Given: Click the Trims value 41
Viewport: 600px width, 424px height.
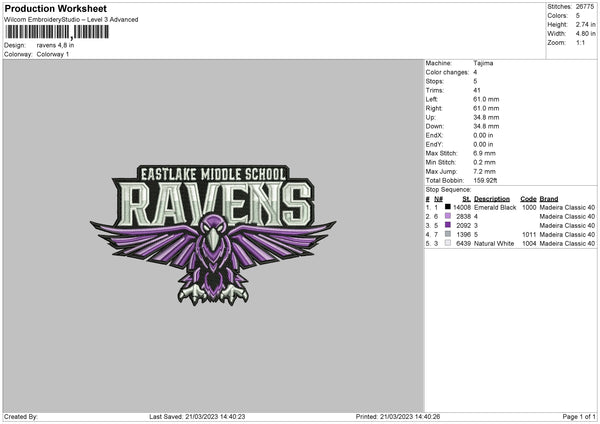Looking at the screenshot, I should (477, 90).
